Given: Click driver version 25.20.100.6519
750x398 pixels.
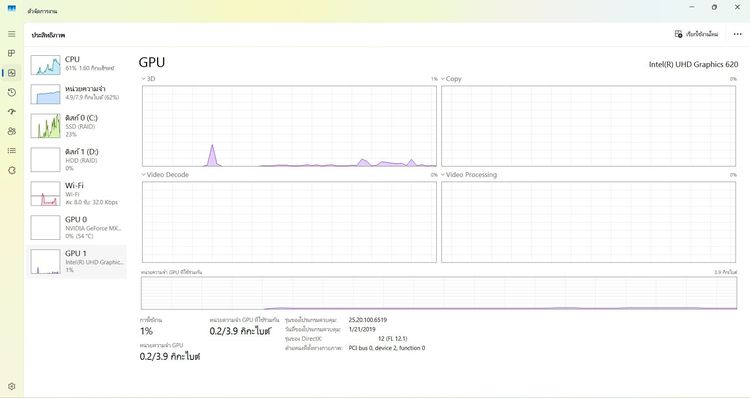Looking at the screenshot, I should tap(368, 320).
